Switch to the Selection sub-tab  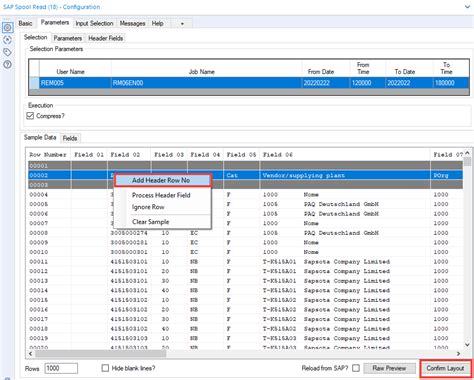click(35, 37)
